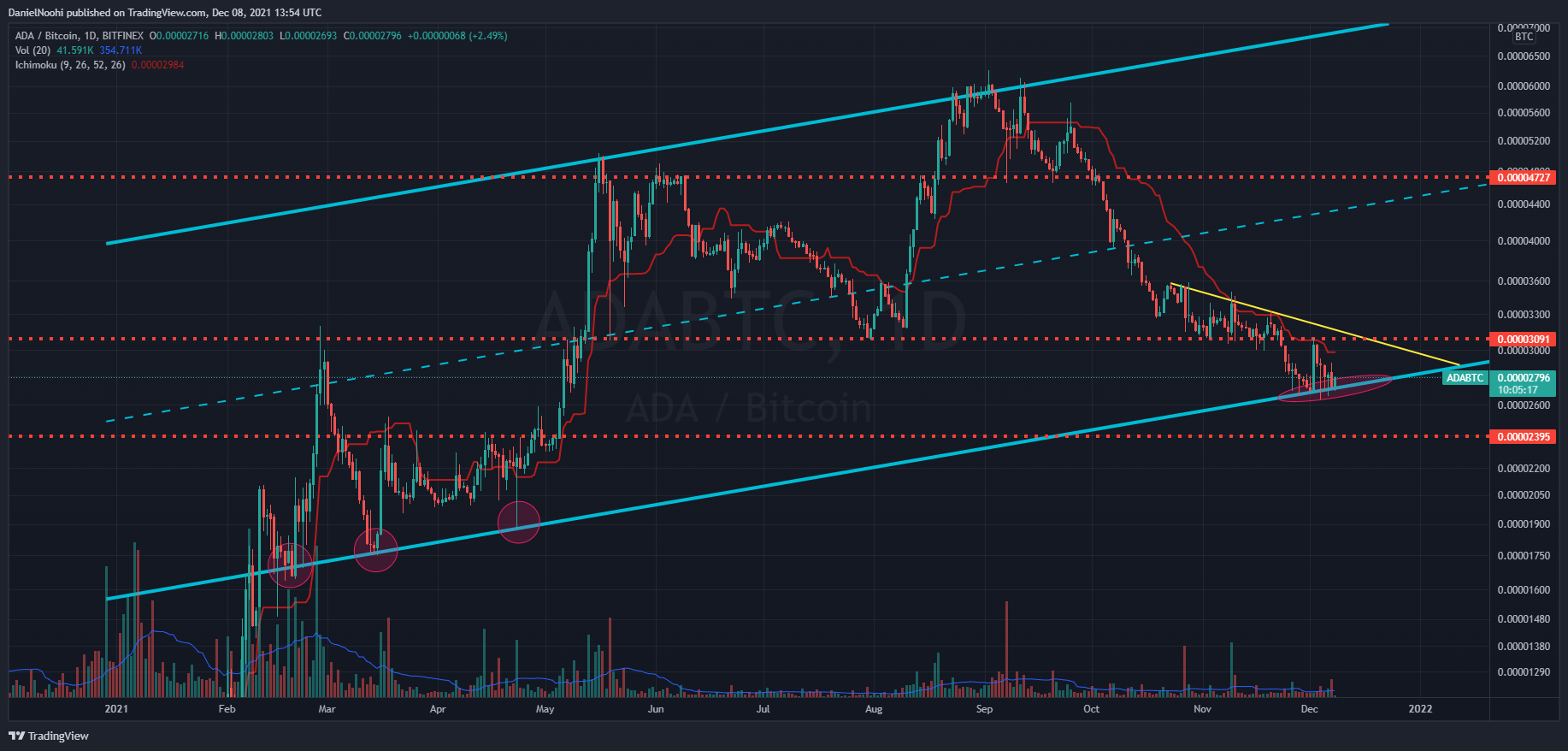The image size is (1568, 751).
Task: Click the Ichimoku value 0.00002984
Action: point(158,65)
